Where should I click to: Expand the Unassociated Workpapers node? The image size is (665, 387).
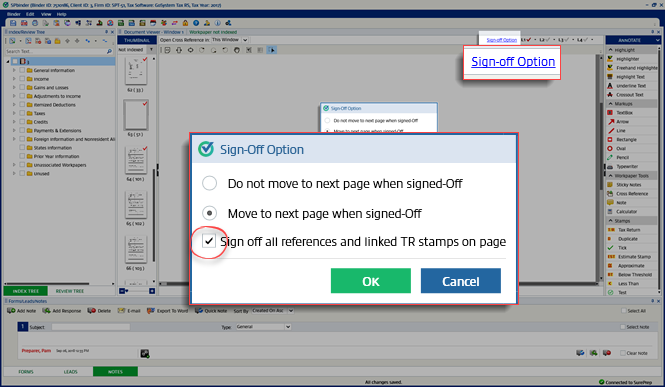coord(14,165)
